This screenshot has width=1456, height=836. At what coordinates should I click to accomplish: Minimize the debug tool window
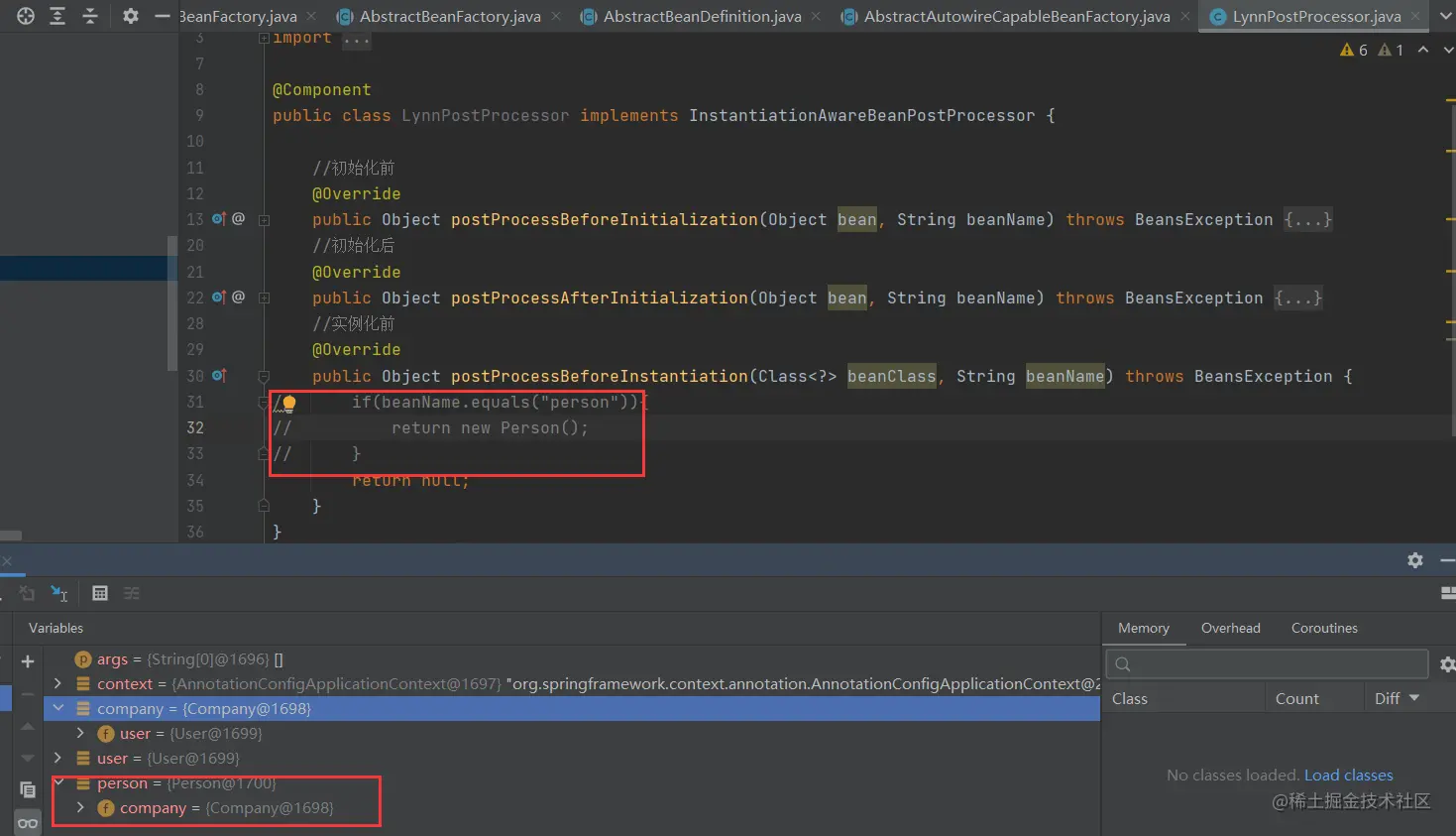tap(1448, 560)
